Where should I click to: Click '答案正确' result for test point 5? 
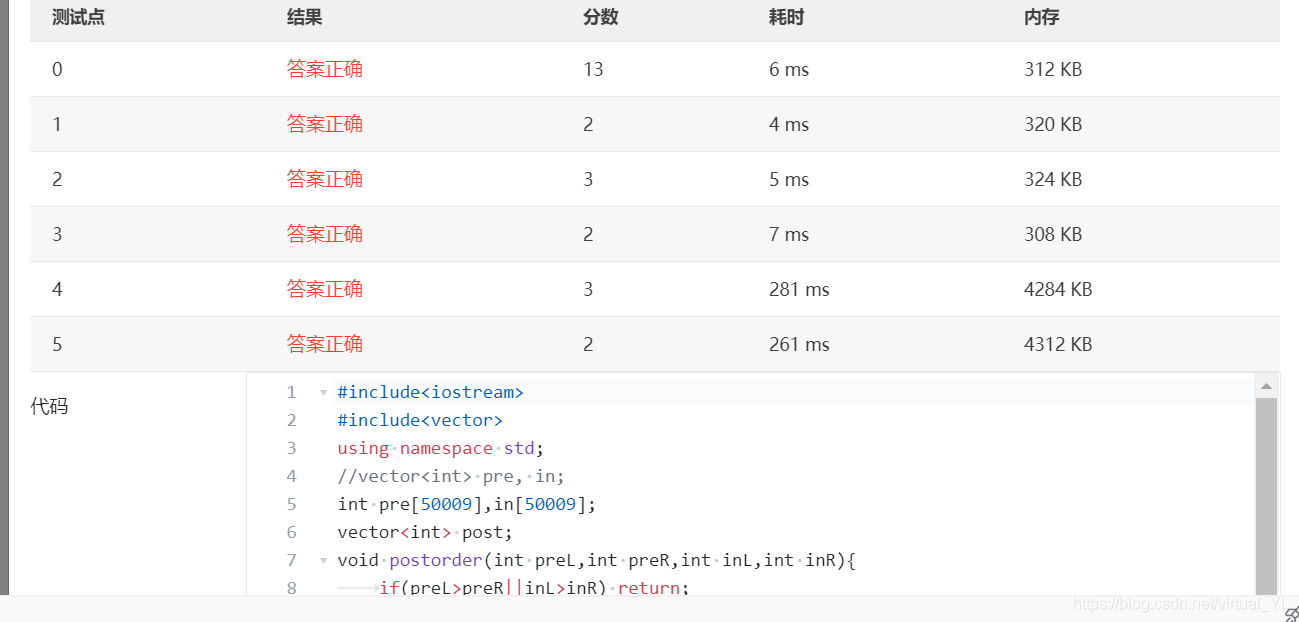[x=324, y=344]
